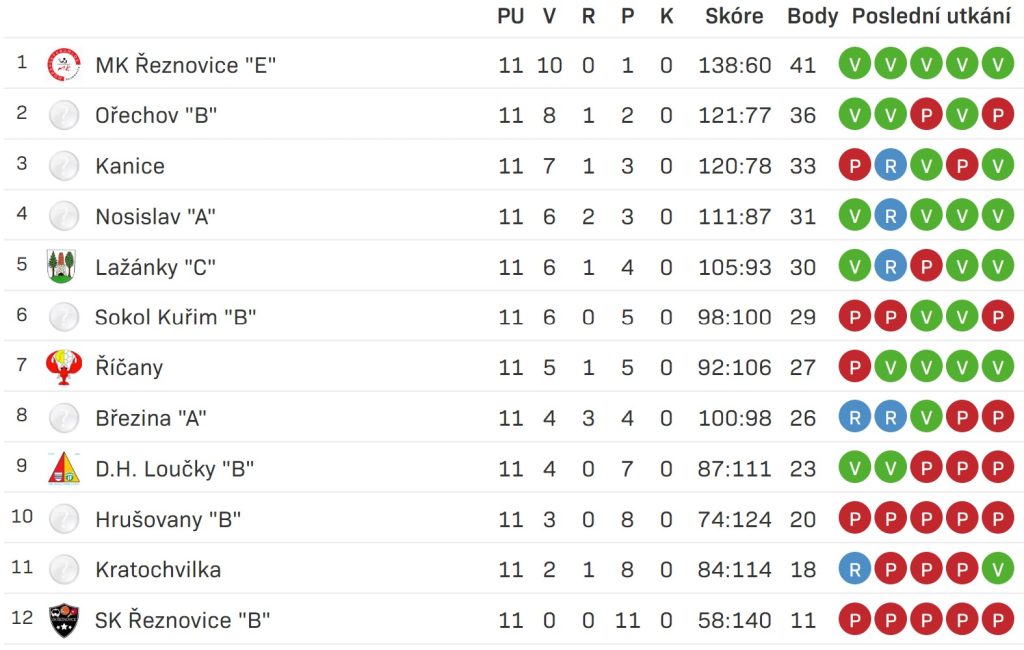Click the Poslední utkání column header
The width and height of the screenshot is (1024, 650).
pos(931,16)
